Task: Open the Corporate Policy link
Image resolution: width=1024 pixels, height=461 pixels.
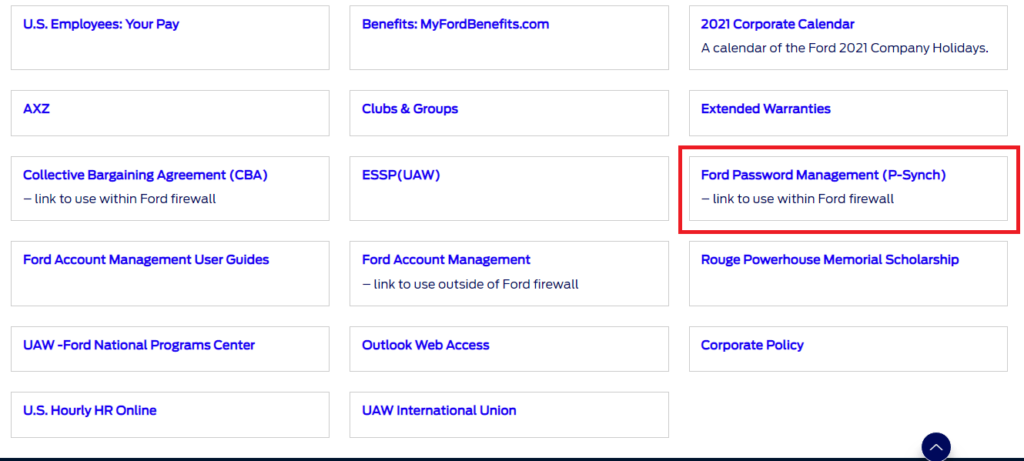Action: (x=752, y=345)
